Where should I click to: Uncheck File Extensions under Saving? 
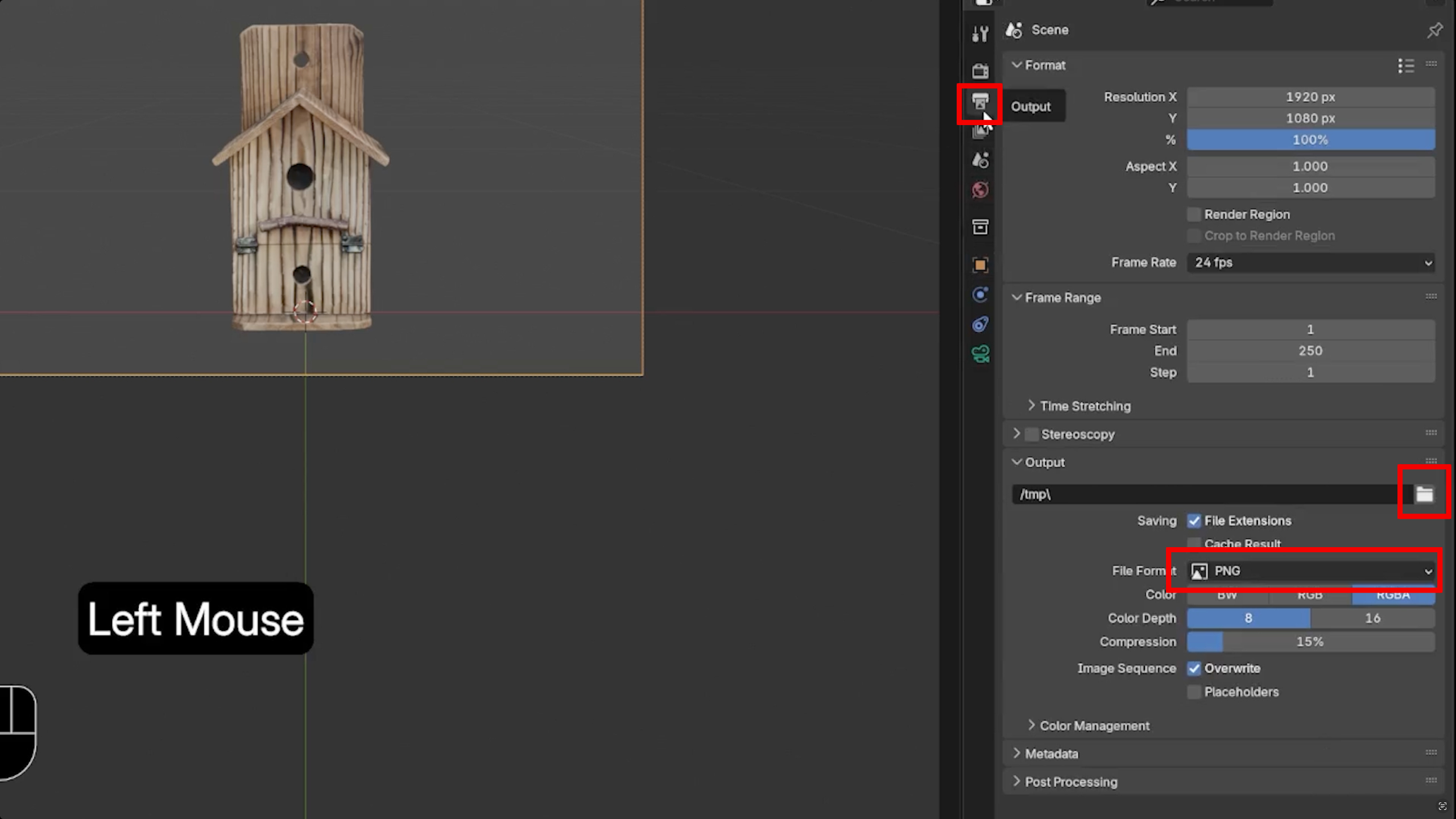coord(1194,520)
